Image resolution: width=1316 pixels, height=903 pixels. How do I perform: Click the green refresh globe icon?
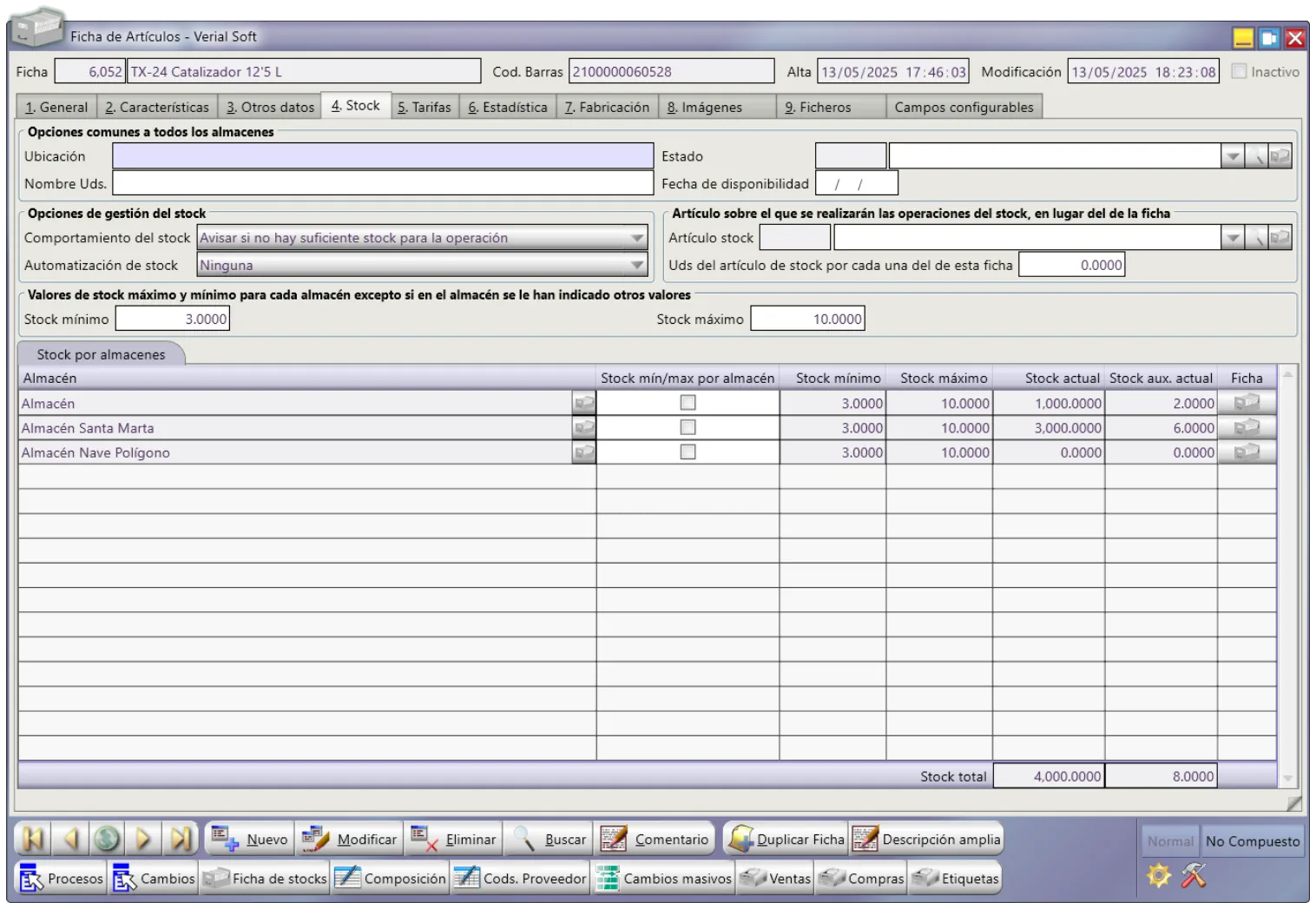[x=107, y=839]
